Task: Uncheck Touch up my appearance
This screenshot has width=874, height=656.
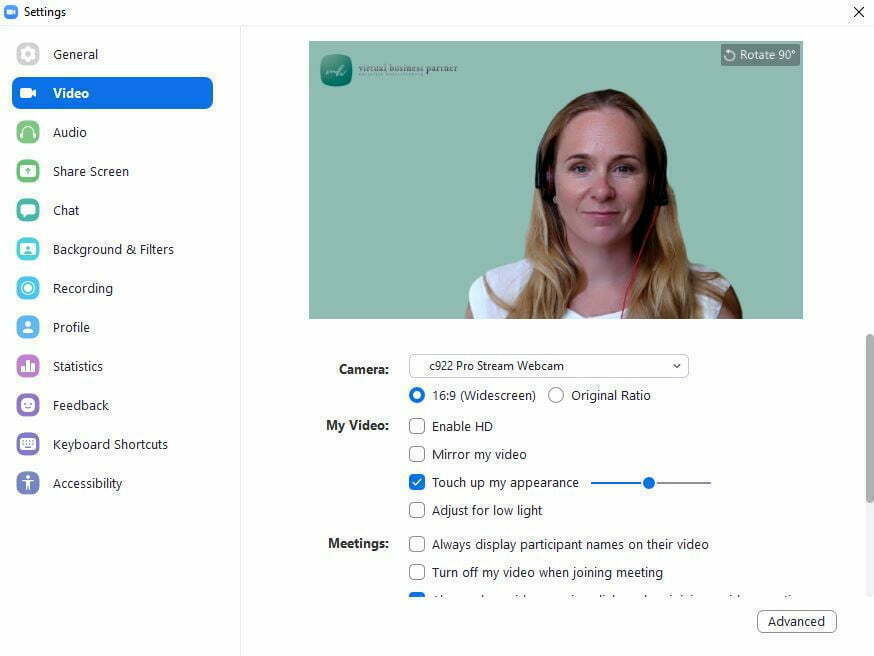Action: (x=417, y=482)
